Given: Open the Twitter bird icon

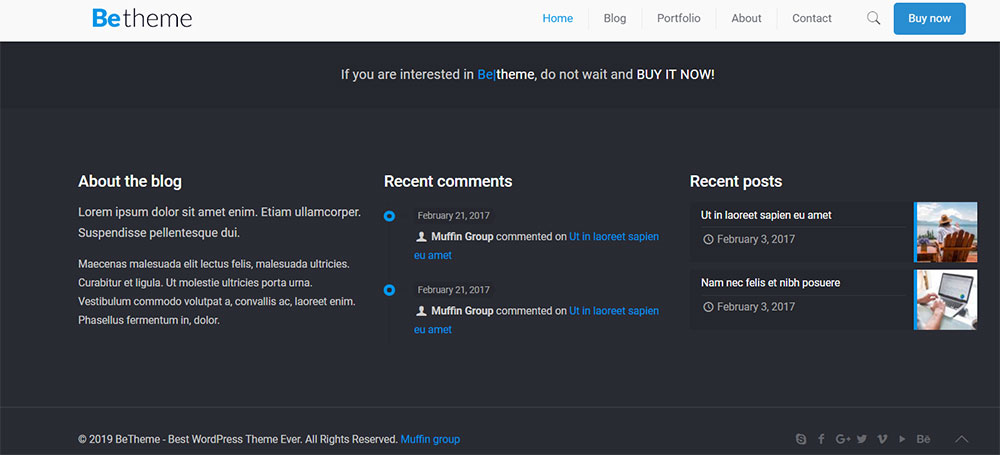Looking at the screenshot, I should 862,439.
